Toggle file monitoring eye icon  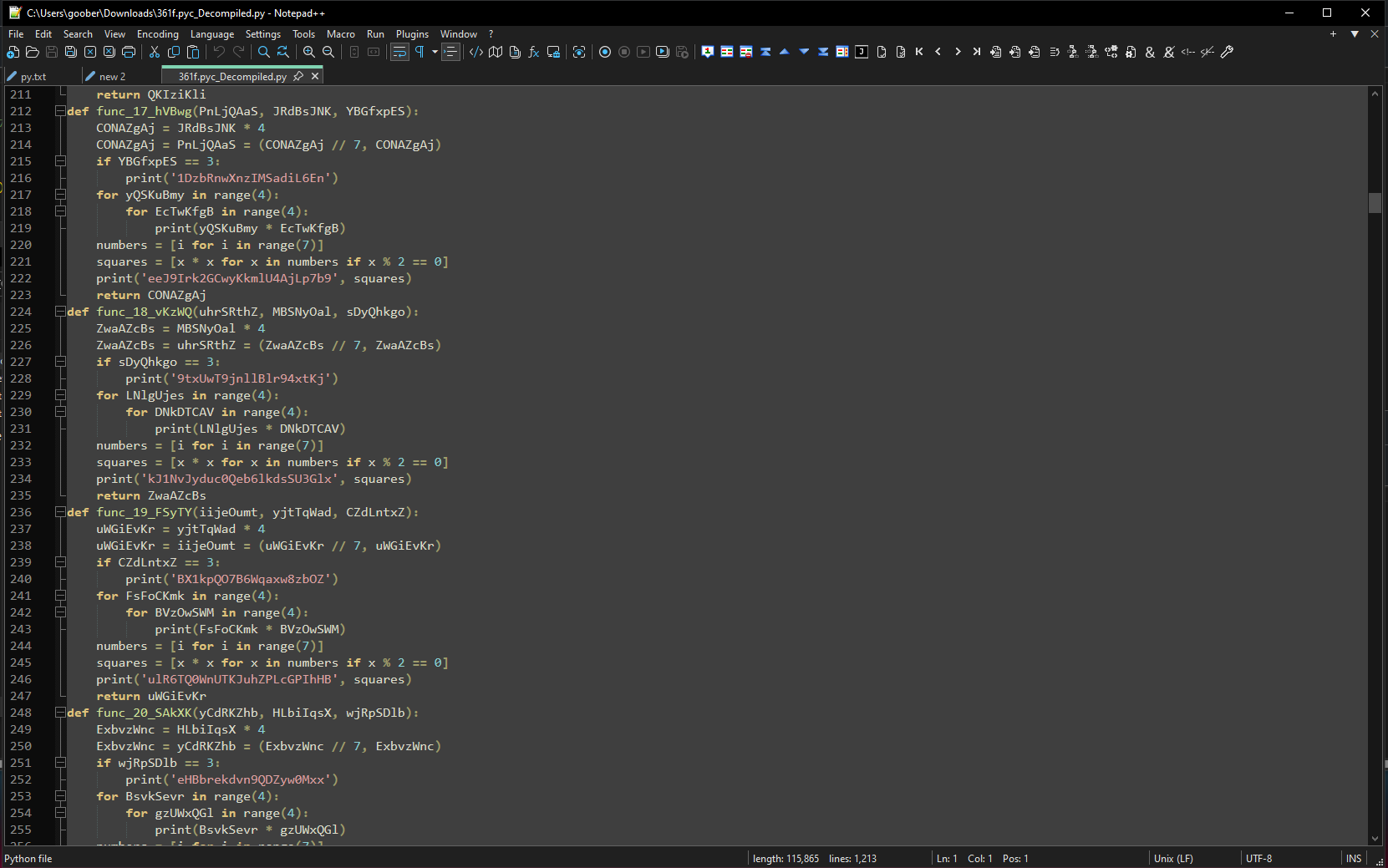click(579, 52)
